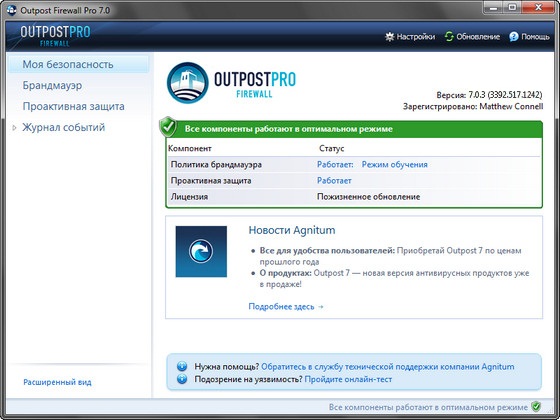
Task: Open Брандмауэр section
Action: click(52, 85)
